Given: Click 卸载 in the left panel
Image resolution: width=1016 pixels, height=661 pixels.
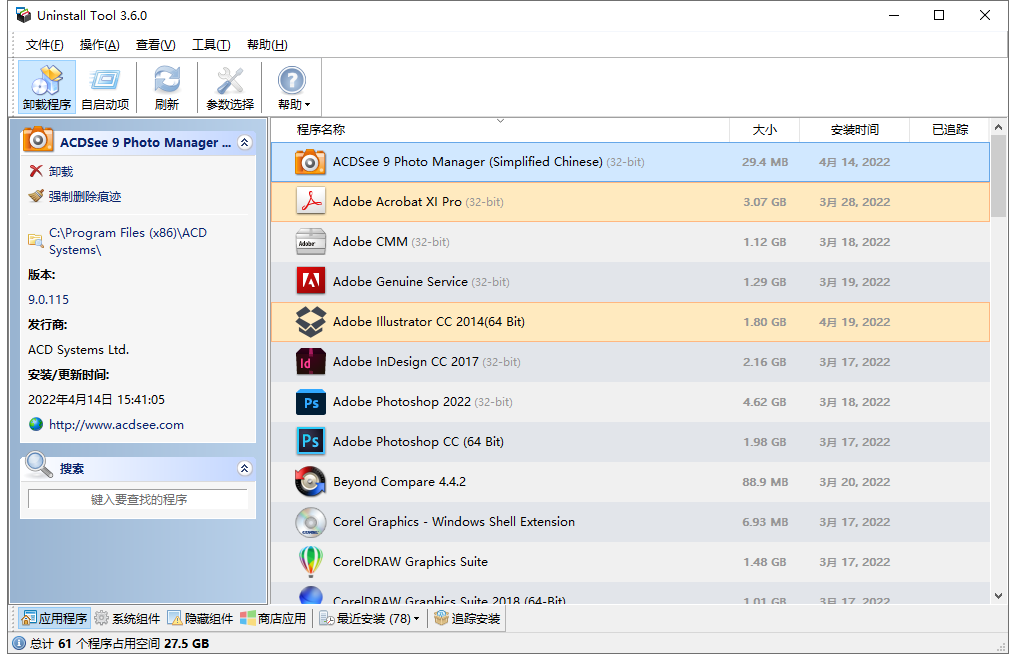Looking at the screenshot, I should tap(60, 171).
